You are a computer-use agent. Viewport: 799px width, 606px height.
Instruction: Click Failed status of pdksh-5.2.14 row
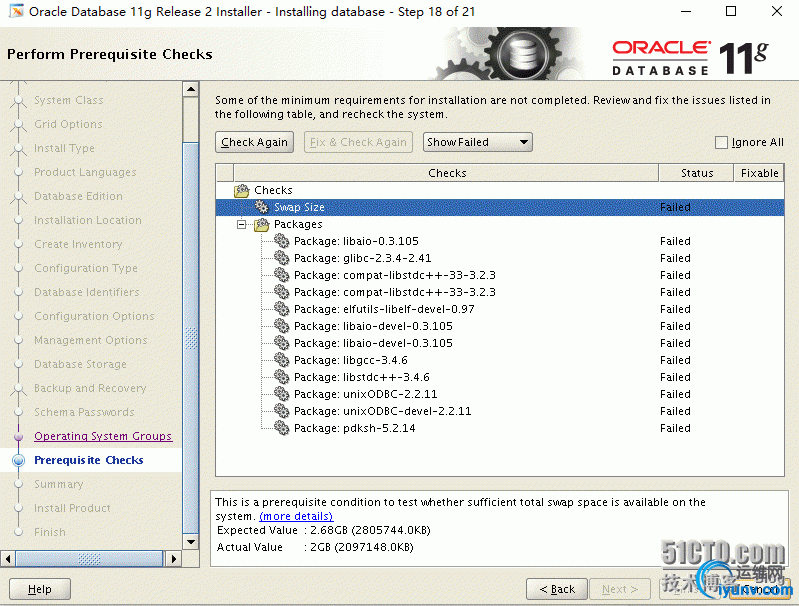click(675, 428)
